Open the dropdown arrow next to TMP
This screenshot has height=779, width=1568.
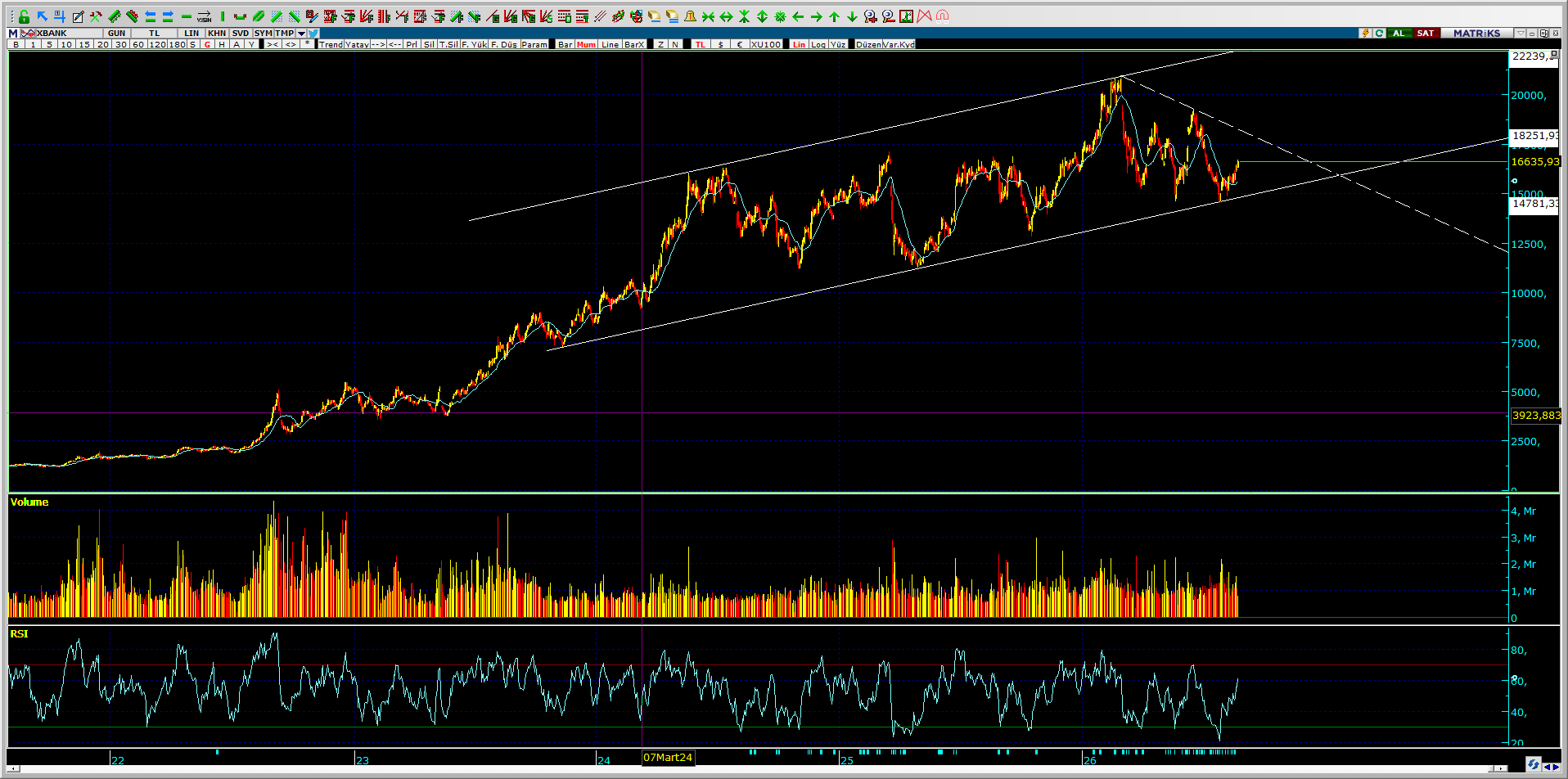(x=301, y=34)
